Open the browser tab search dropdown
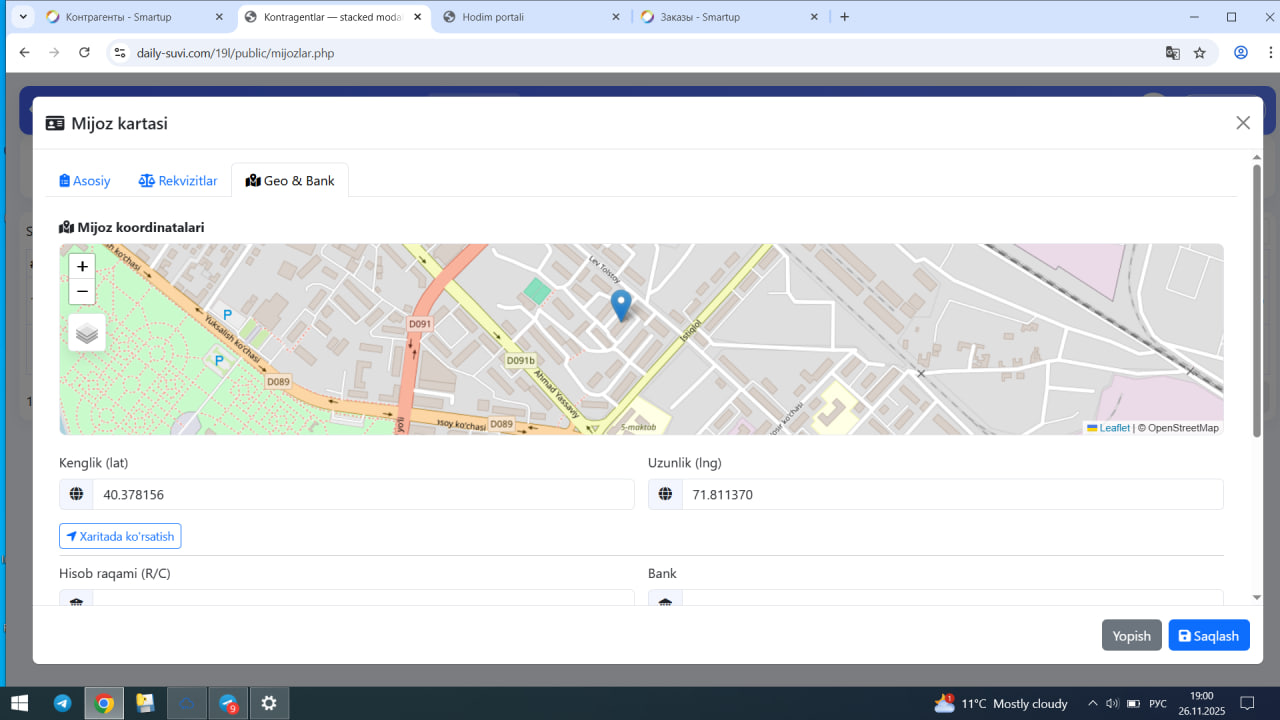 23,17
